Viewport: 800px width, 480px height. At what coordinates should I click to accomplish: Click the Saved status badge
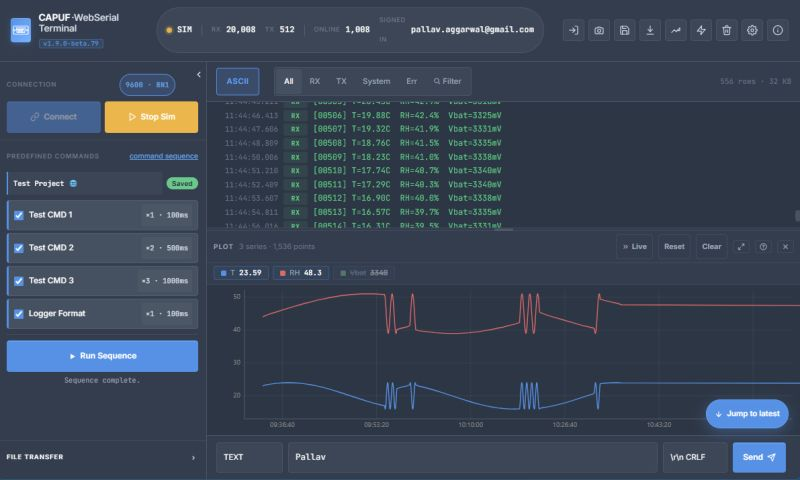point(182,184)
